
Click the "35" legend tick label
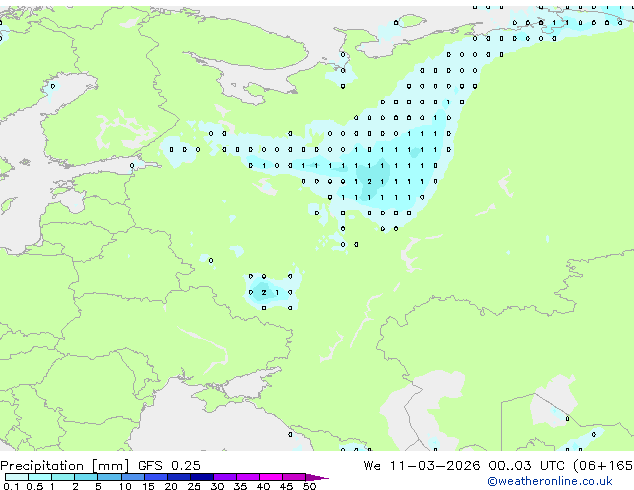pyautogui.click(x=240, y=486)
